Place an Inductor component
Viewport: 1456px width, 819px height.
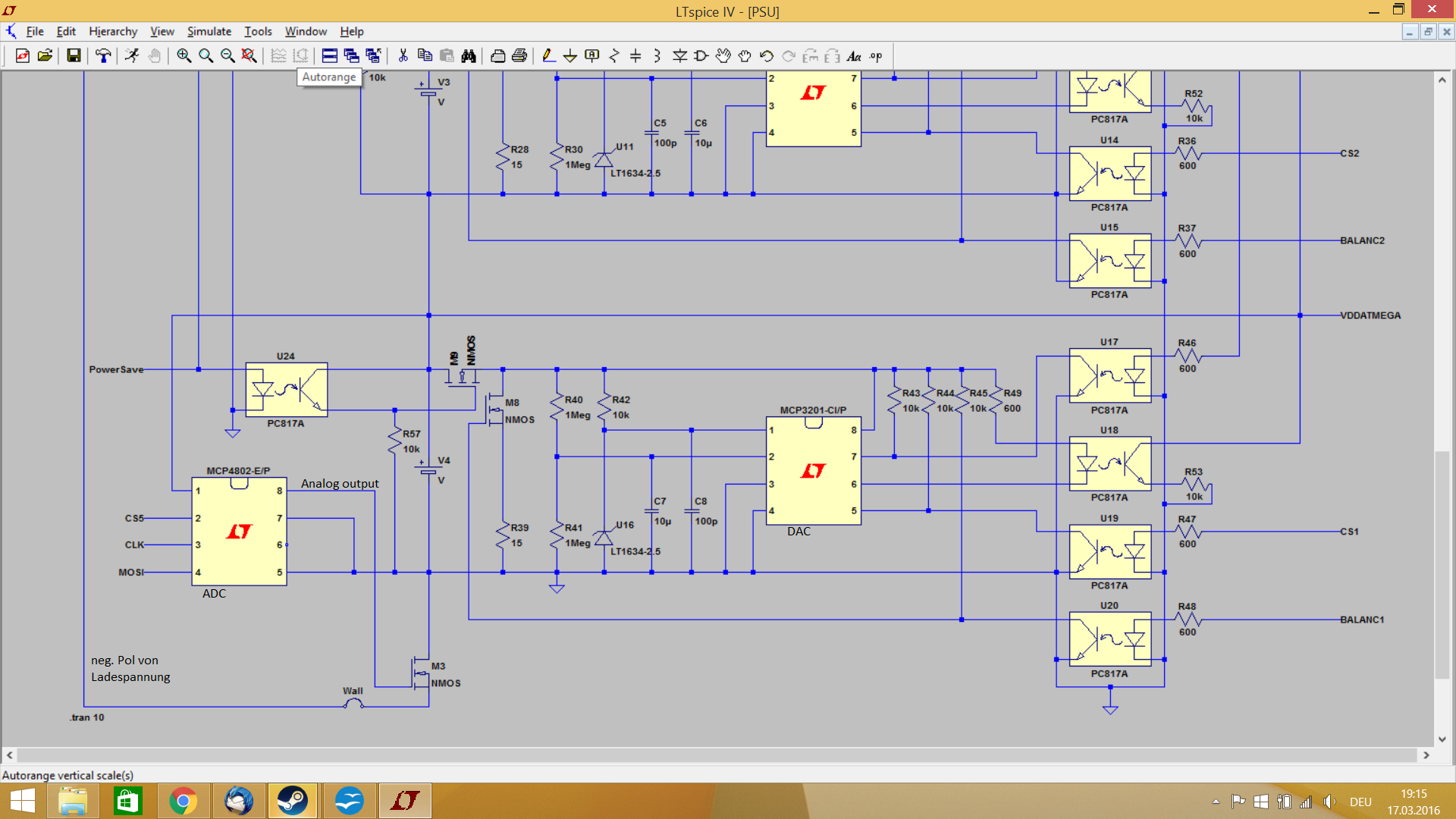pyautogui.click(x=657, y=55)
